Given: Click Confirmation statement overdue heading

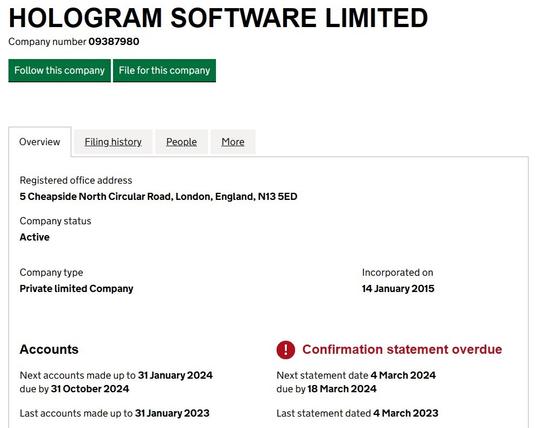Looking at the screenshot, I should tap(402, 349).
